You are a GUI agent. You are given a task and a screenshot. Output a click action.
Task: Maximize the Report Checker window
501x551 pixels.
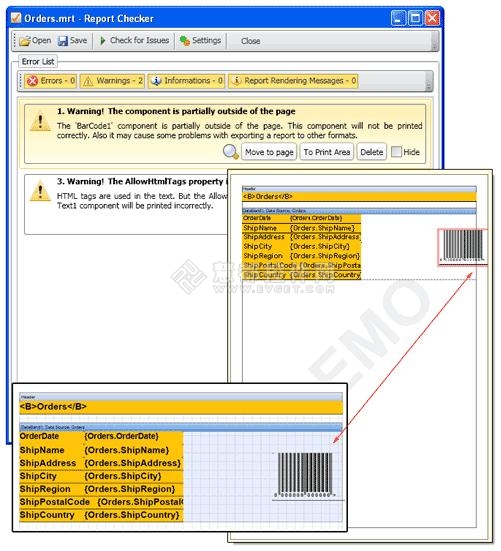tap(415, 18)
